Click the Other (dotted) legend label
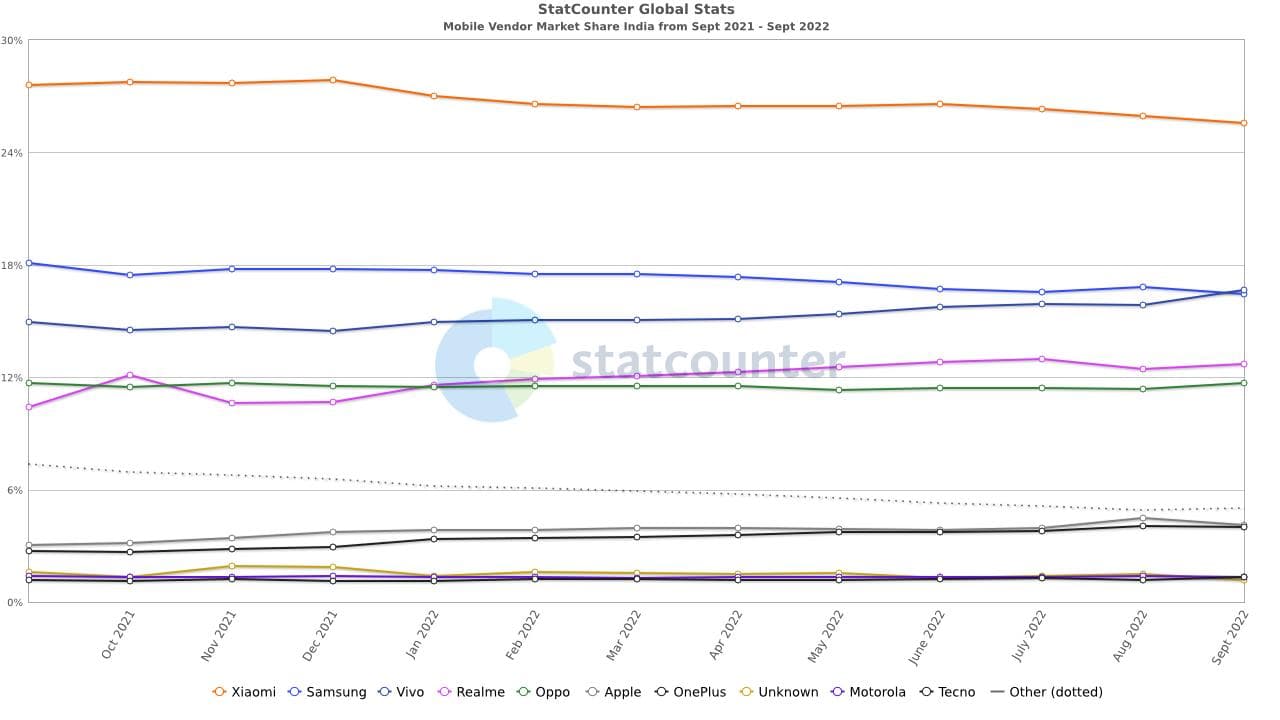The width and height of the screenshot is (1280, 720). click(x=1056, y=692)
